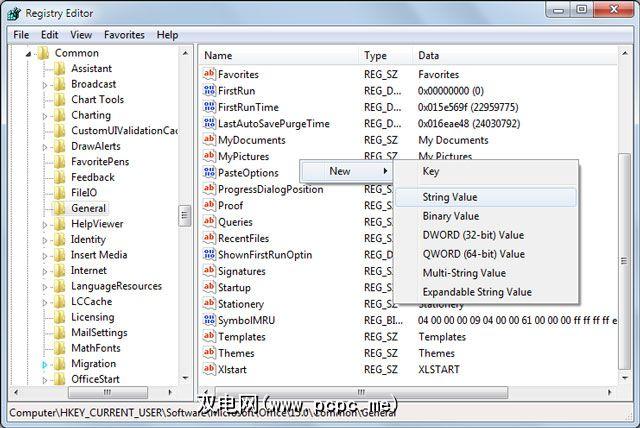
Task: Select the CustomUIValidationCache key
Action: tap(124, 131)
